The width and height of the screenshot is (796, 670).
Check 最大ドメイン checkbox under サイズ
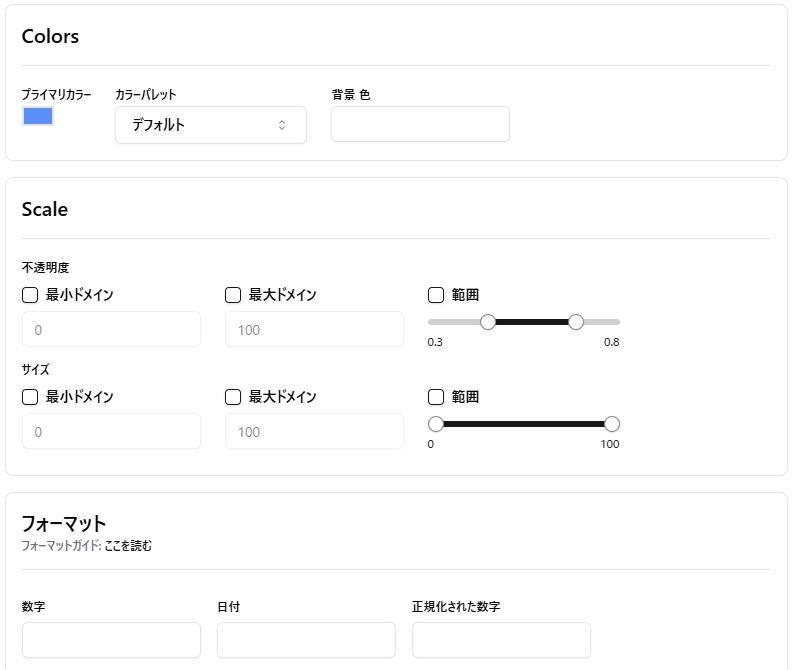233,397
